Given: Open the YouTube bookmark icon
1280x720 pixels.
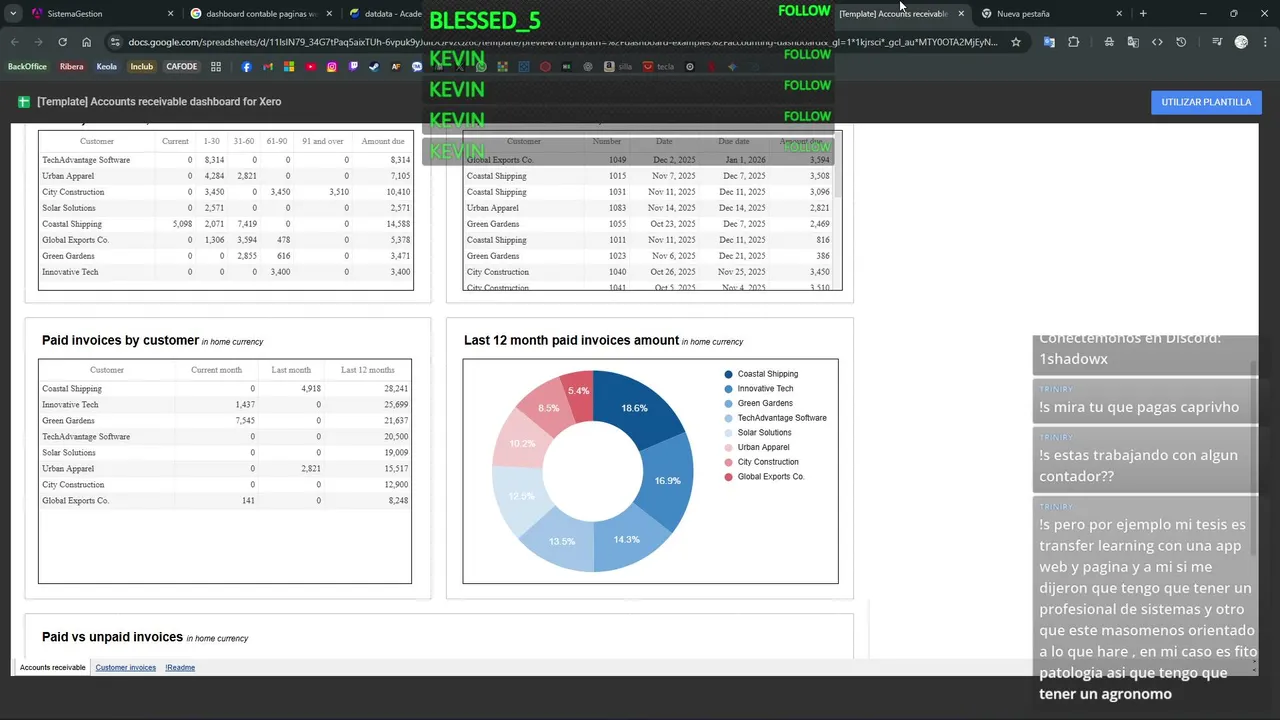Looking at the screenshot, I should tap(310, 67).
